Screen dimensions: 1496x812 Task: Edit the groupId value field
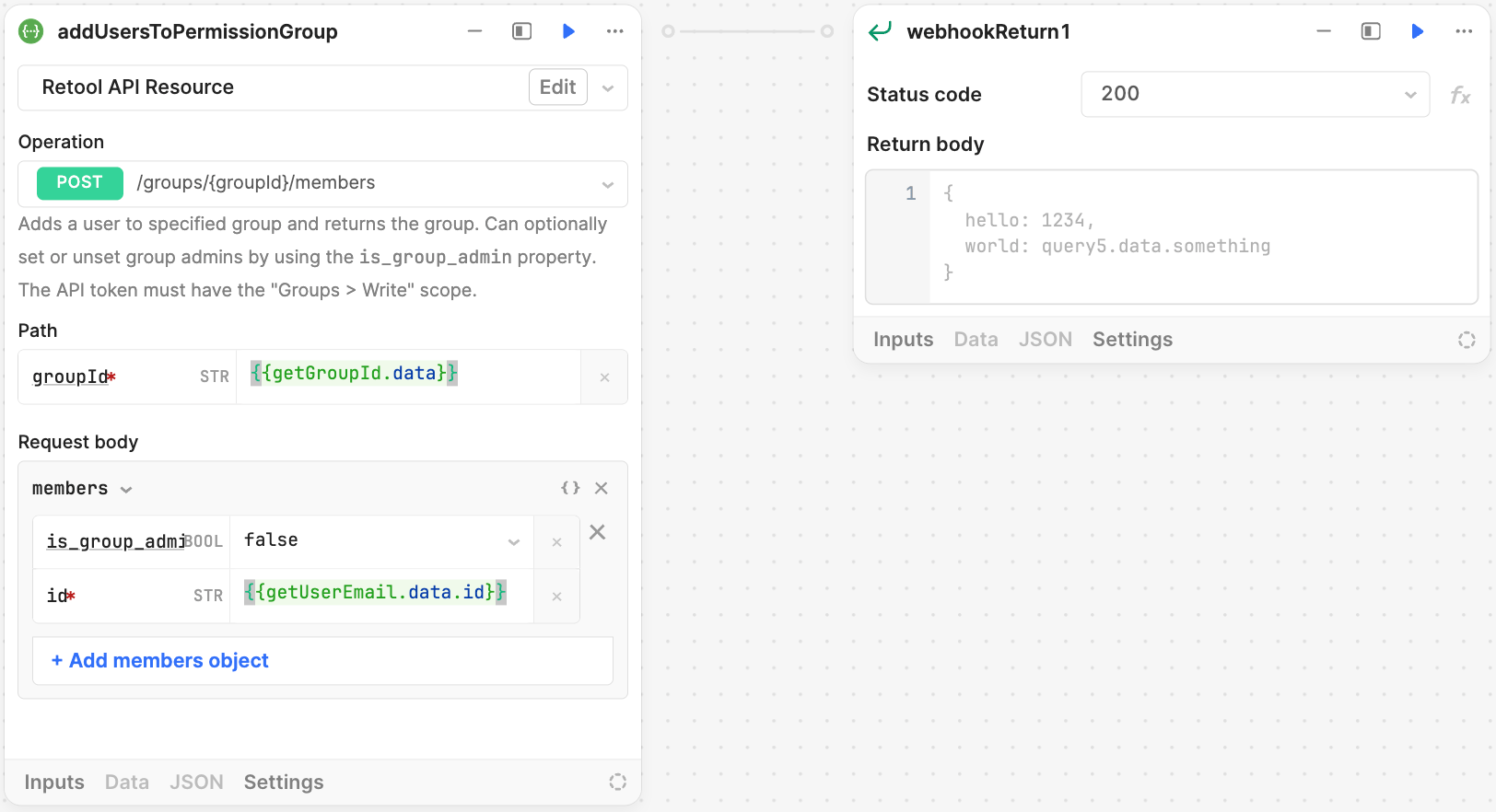(x=408, y=376)
